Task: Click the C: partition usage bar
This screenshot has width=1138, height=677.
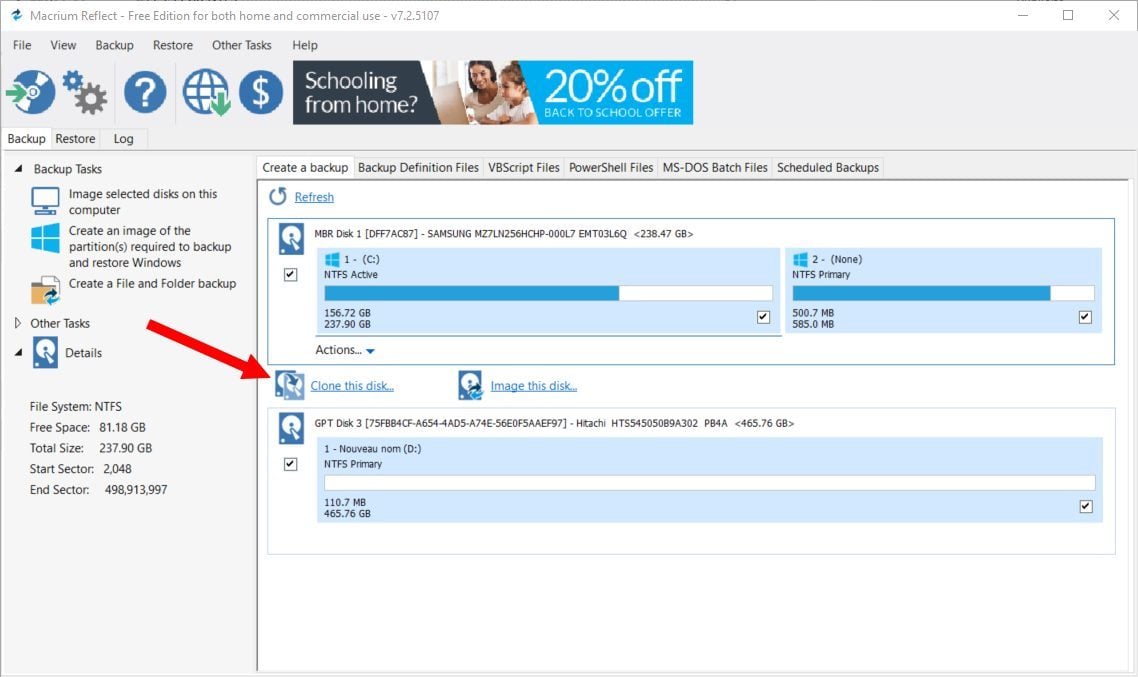Action: click(x=548, y=292)
